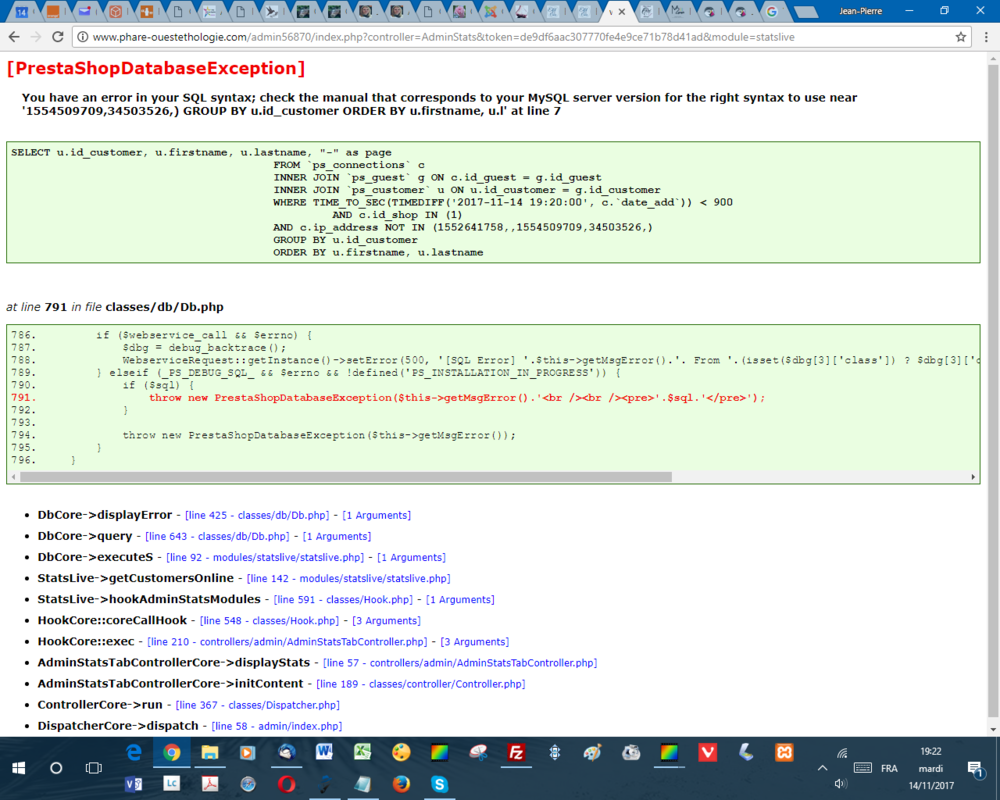
Task: Open the XAMPP control panel from the taskbar
Action: [x=783, y=753]
